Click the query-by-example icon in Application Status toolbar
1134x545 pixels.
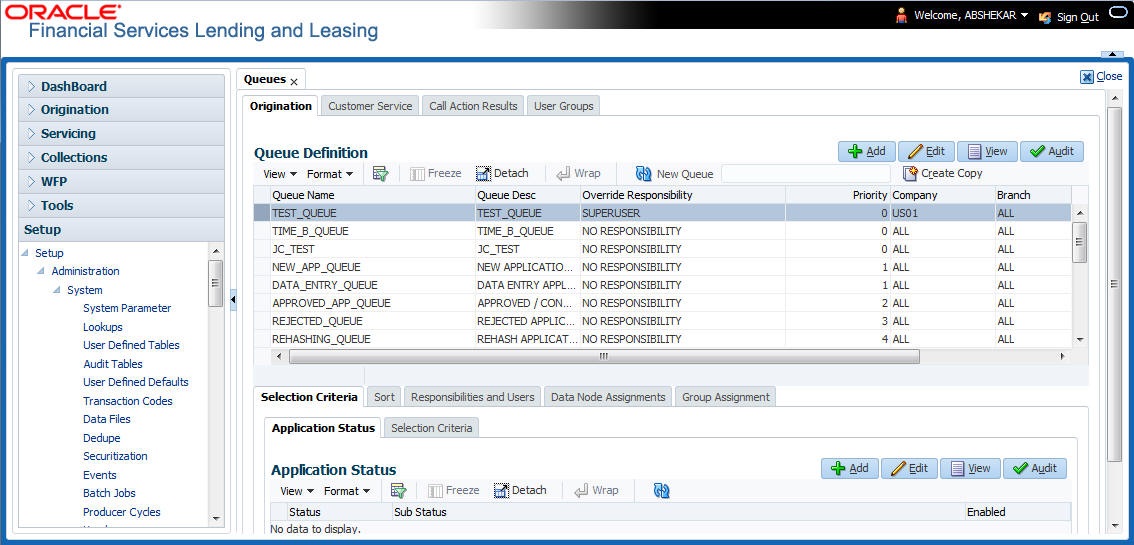[398, 491]
